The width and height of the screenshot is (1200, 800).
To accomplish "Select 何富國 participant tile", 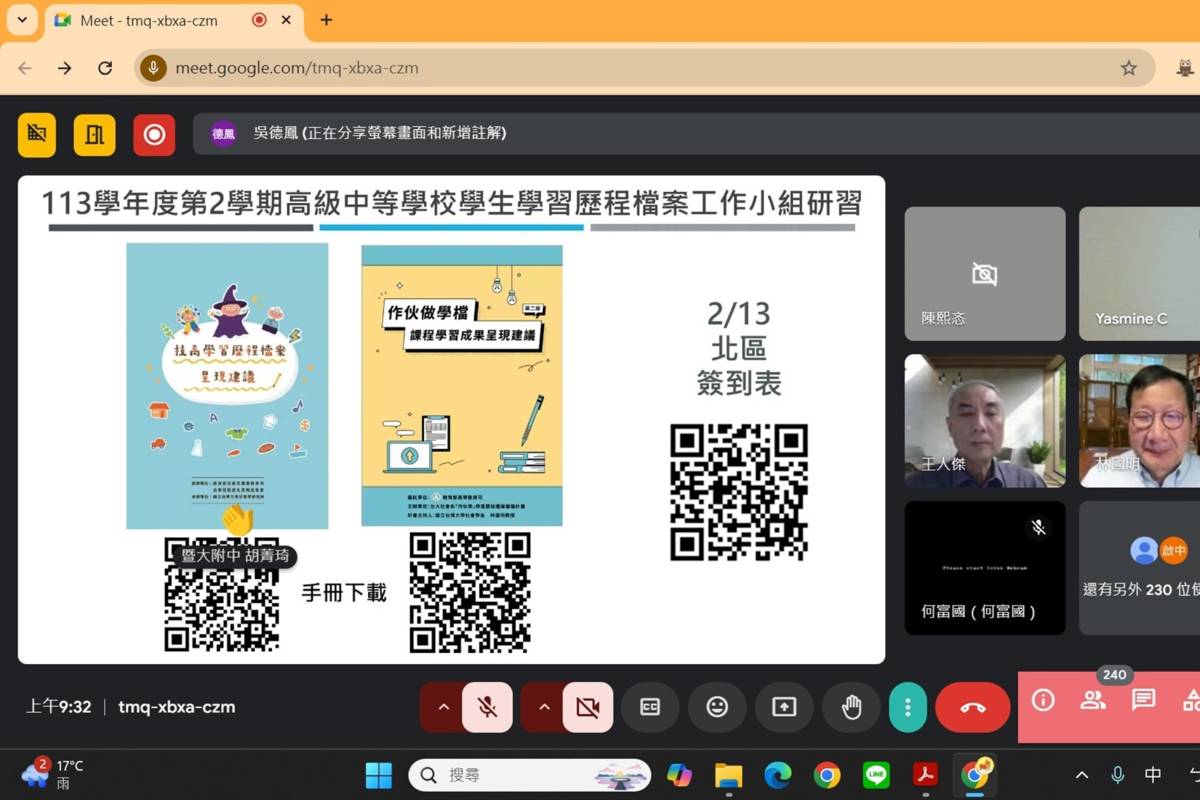I will [x=985, y=568].
